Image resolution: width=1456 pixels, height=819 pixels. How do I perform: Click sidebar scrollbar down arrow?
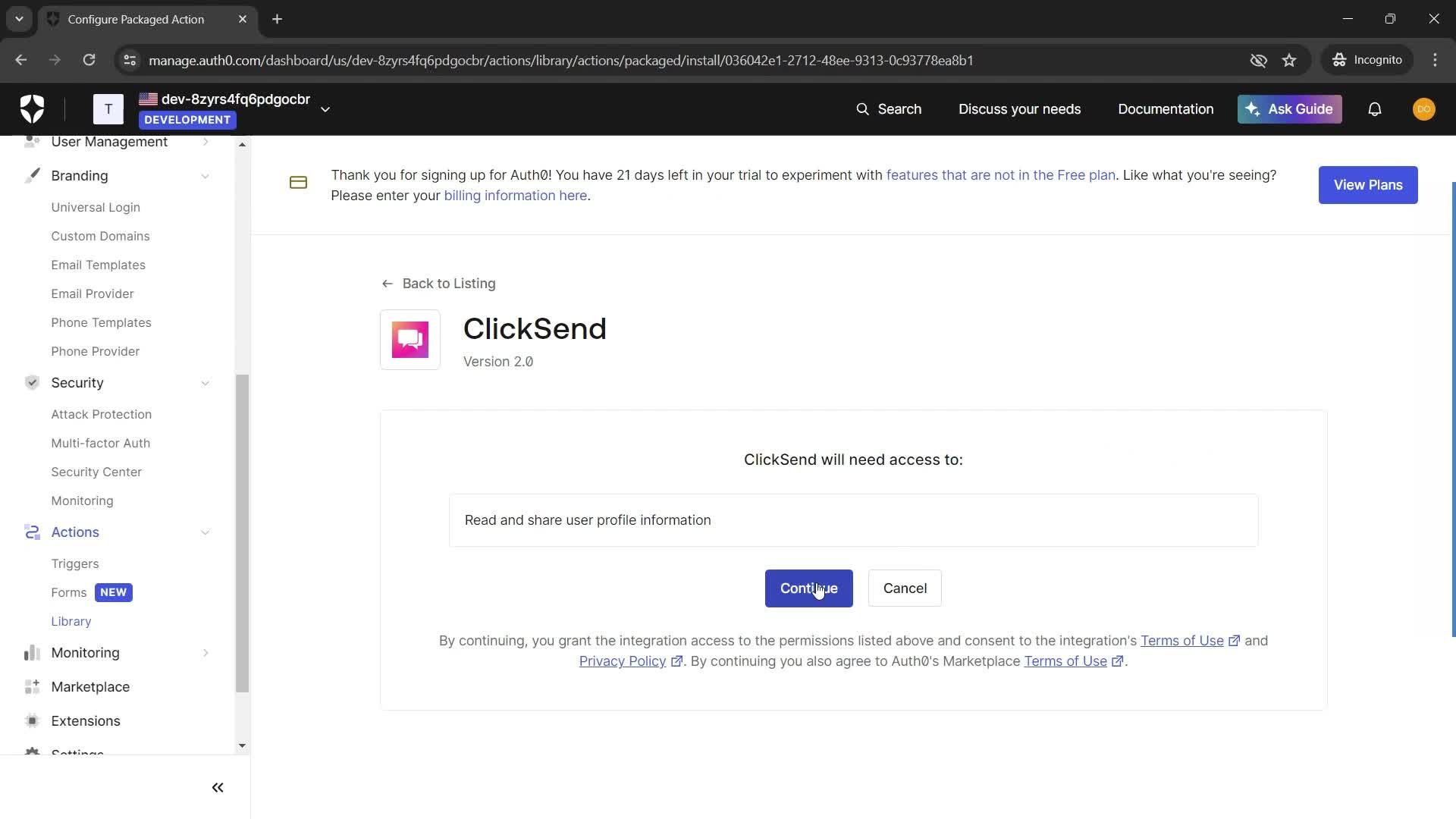[x=242, y=746]
